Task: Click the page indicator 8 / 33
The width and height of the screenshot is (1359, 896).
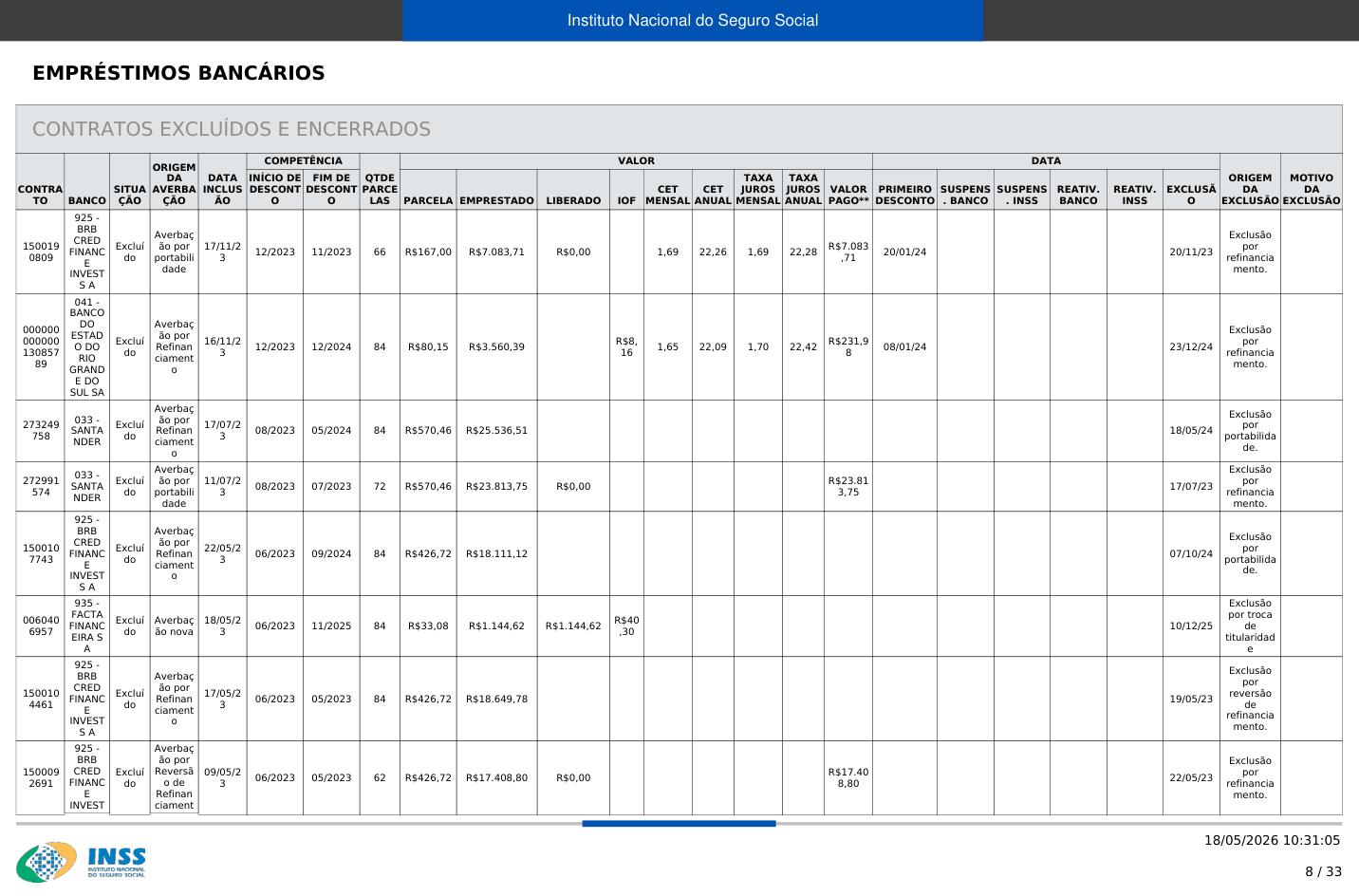Action: (1323, 871)
